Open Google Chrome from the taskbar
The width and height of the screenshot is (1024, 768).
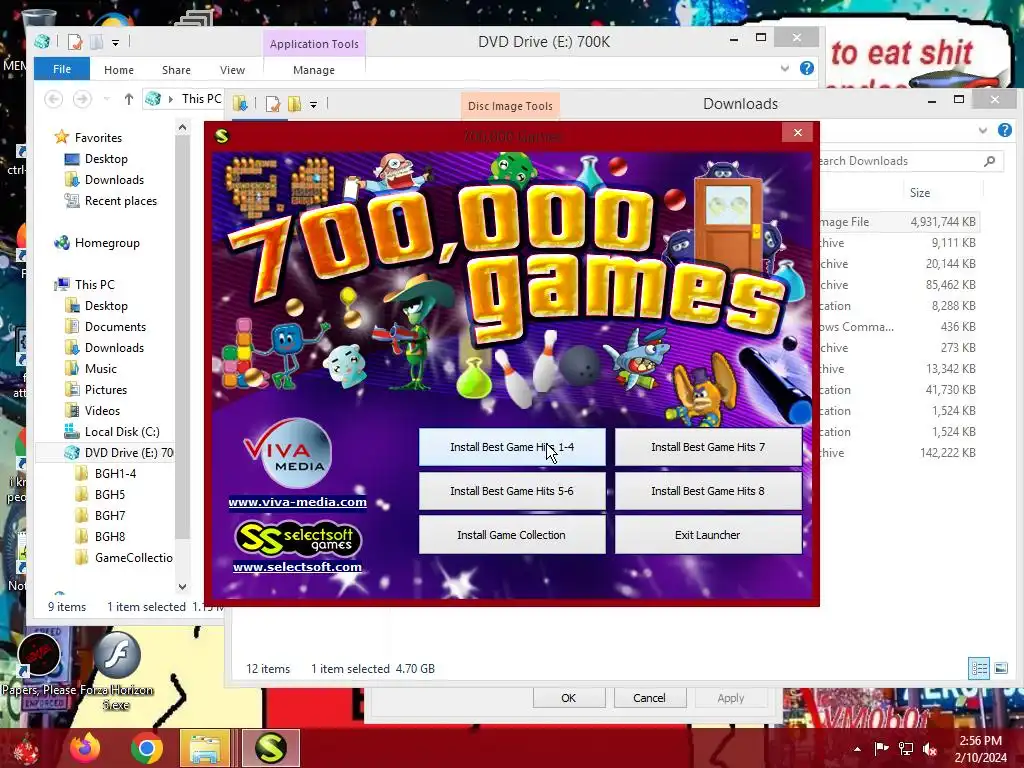point(146,748)
